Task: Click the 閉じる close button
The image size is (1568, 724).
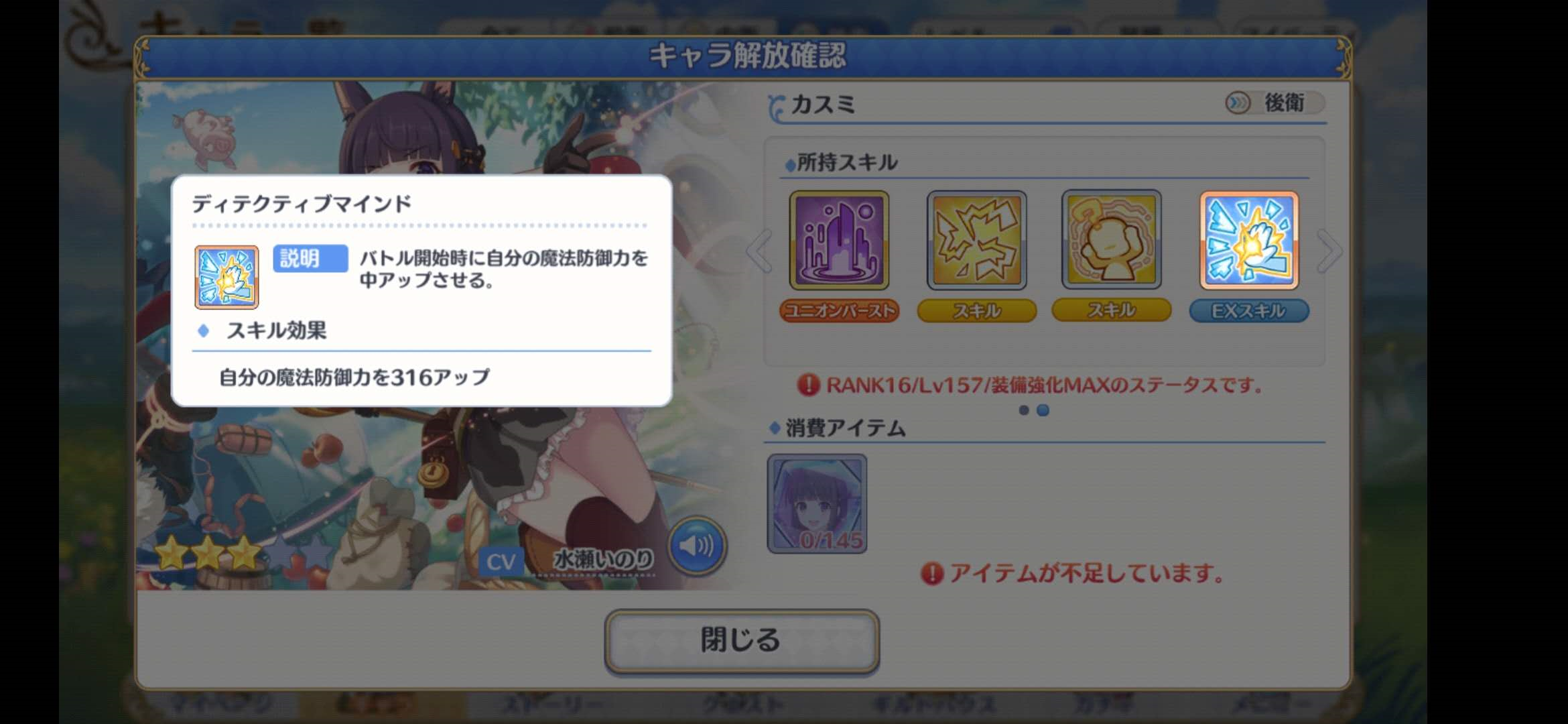Action: coord(741,641)
